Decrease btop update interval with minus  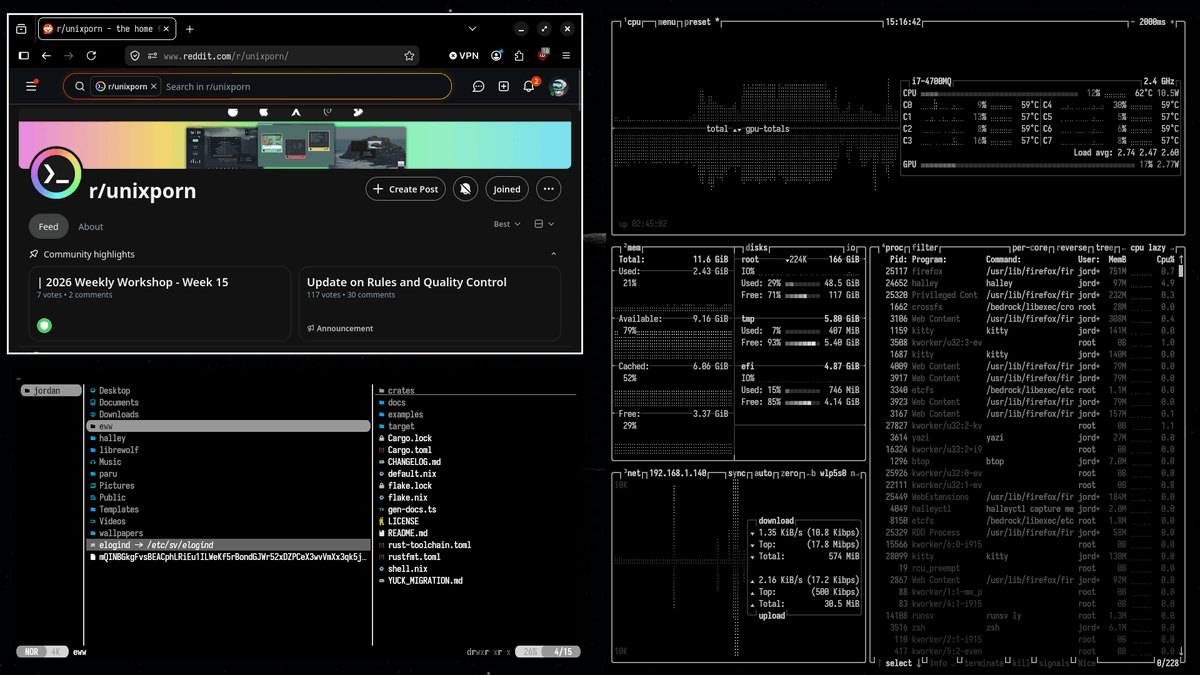point(1132,21)
